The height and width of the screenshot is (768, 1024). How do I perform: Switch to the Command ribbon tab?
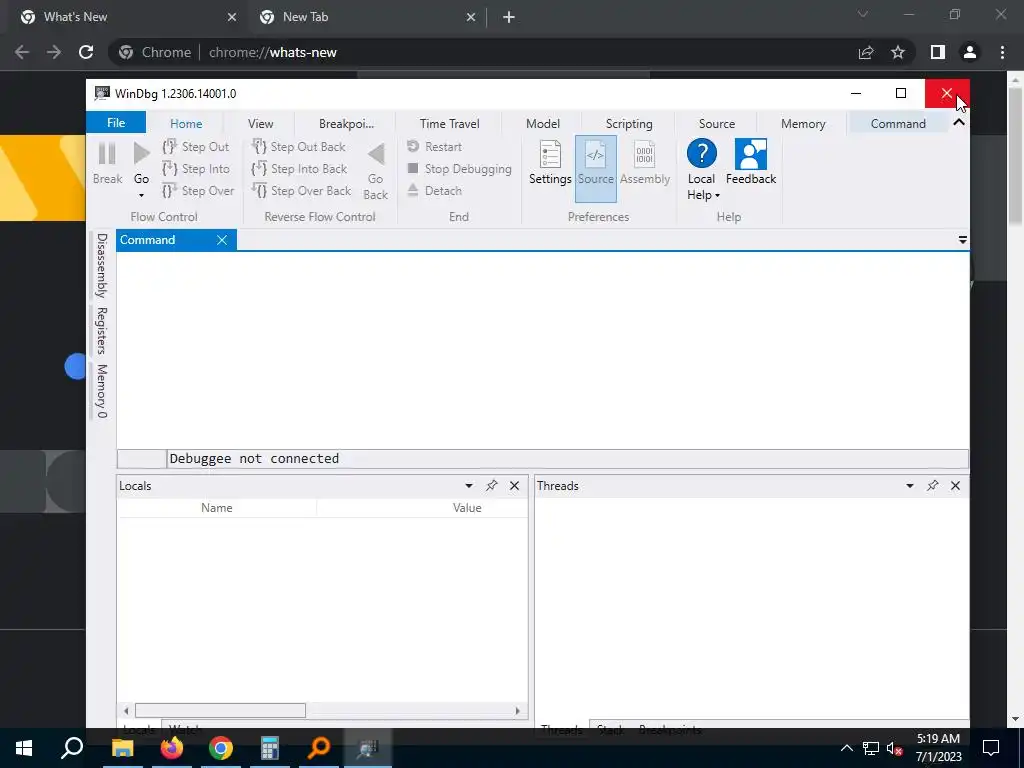(898, 123)
